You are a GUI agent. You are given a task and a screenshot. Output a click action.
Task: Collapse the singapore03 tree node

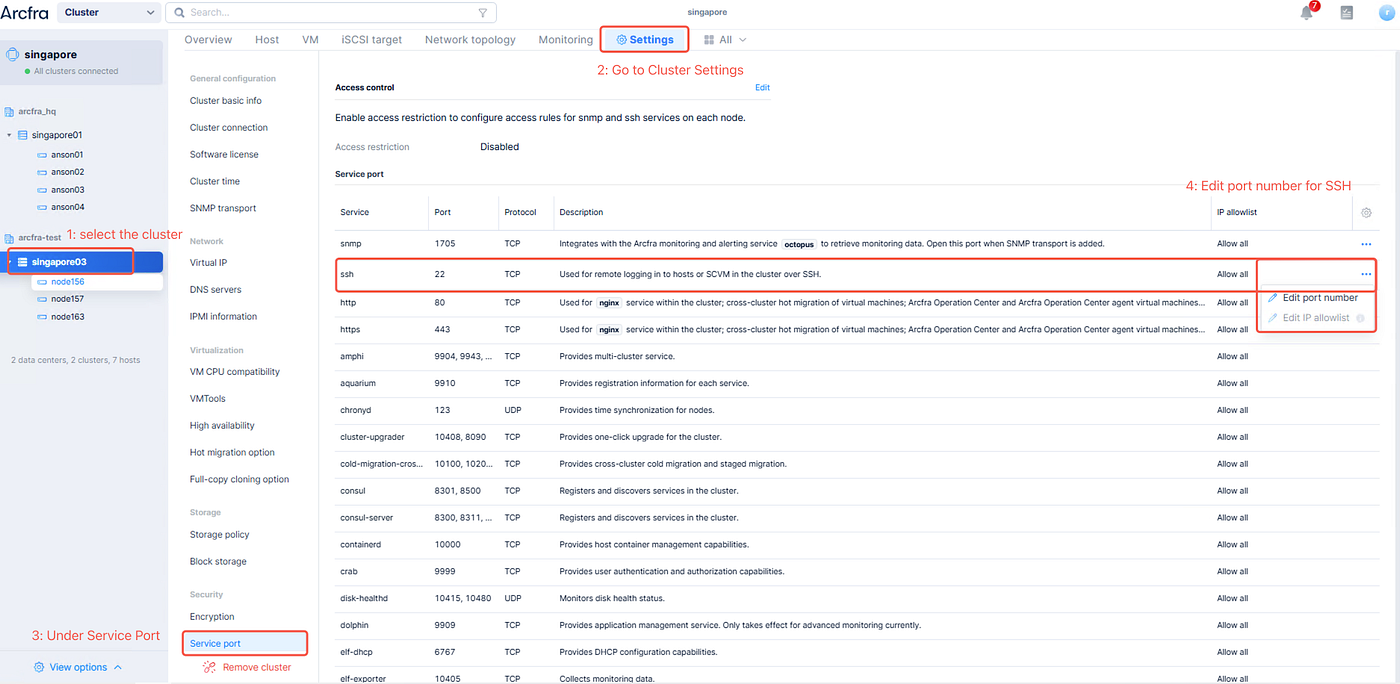pos(11,262)
